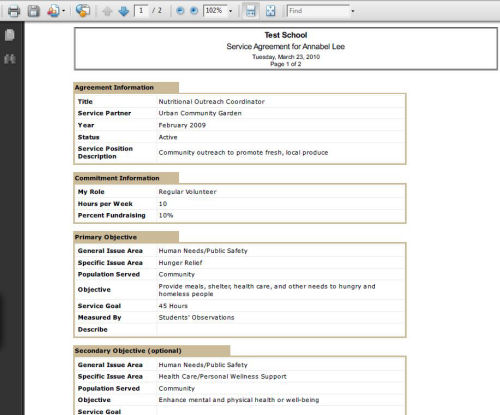
Task: Click the 'Hours per Week' label
Action: pyautogui.click(x=105, y=204)
